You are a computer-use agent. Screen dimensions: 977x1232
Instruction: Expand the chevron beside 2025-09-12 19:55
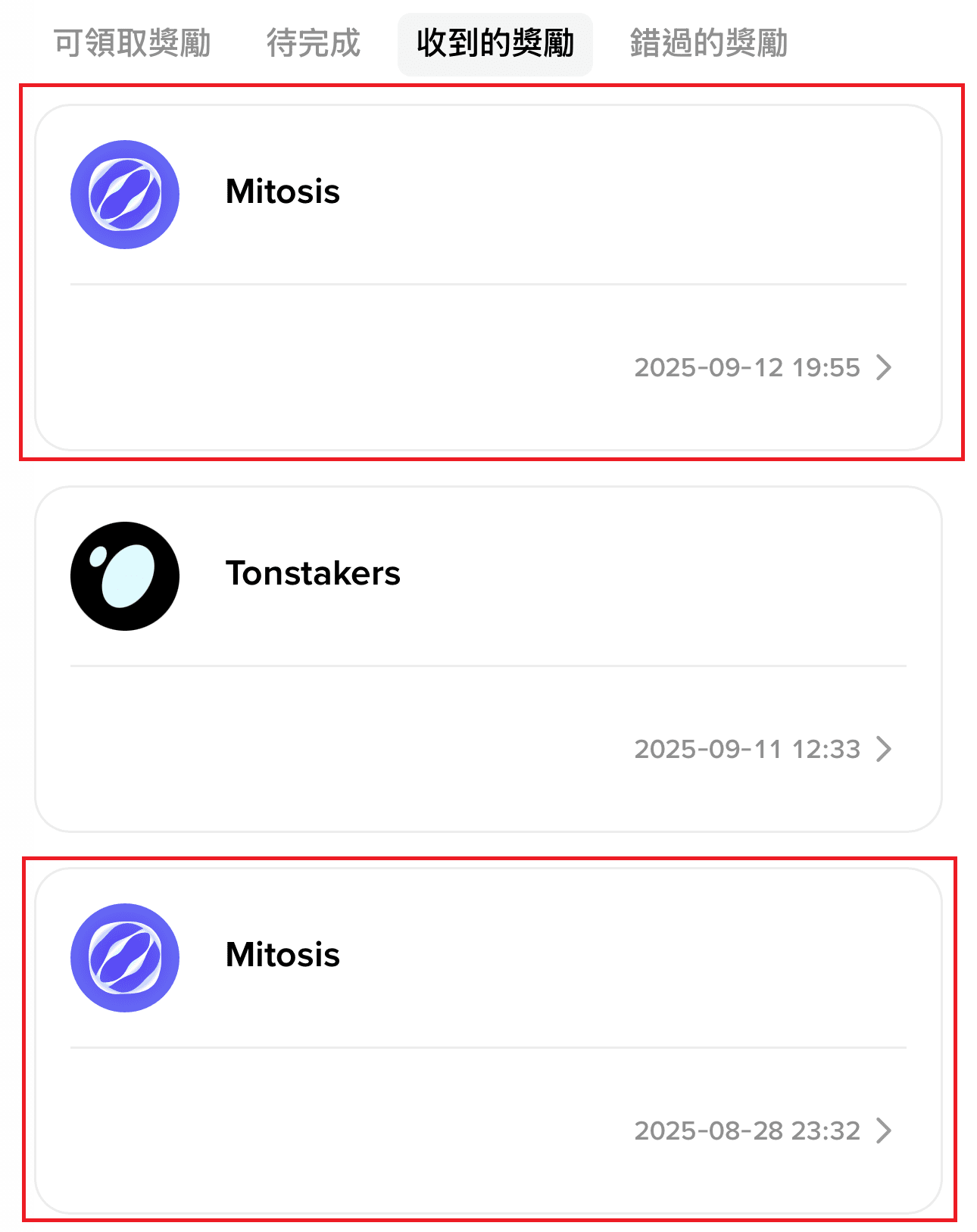pos(884,367)
